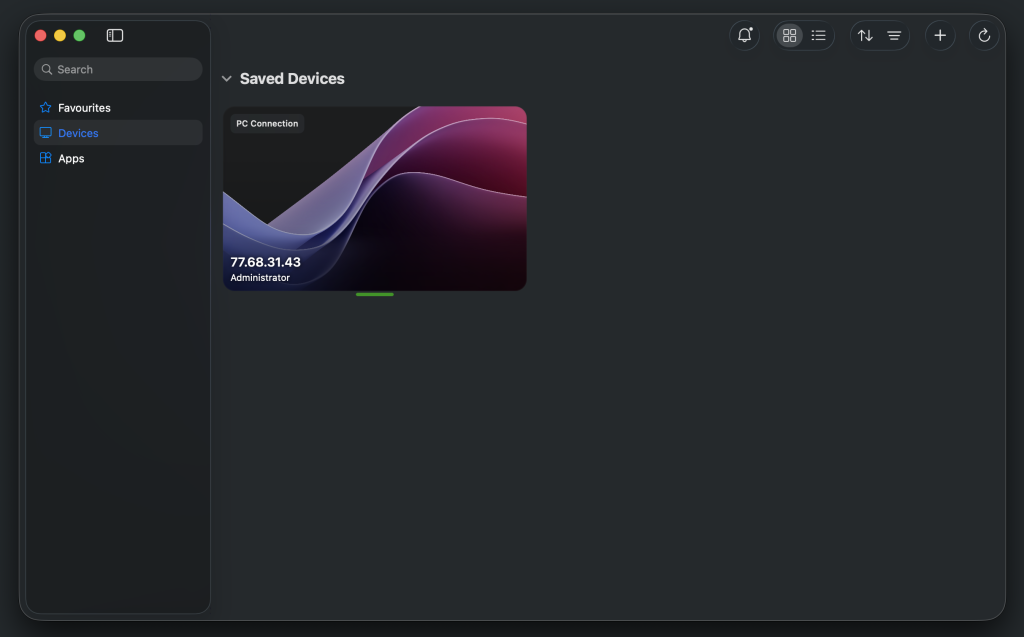Refresh the saved devices list
This screenshot has width=1024, height=637.
pyautogui.click(x=984, y=35)
